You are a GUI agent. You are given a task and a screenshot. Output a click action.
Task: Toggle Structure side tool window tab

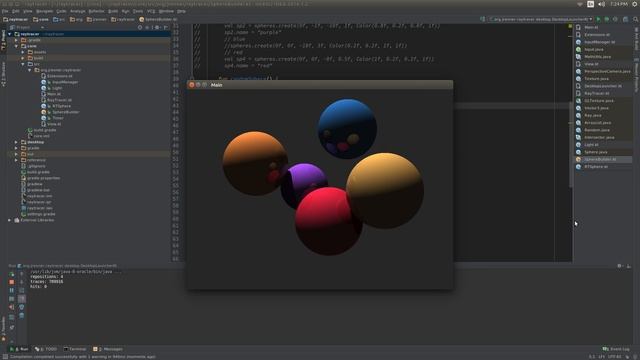pos(3,74)
